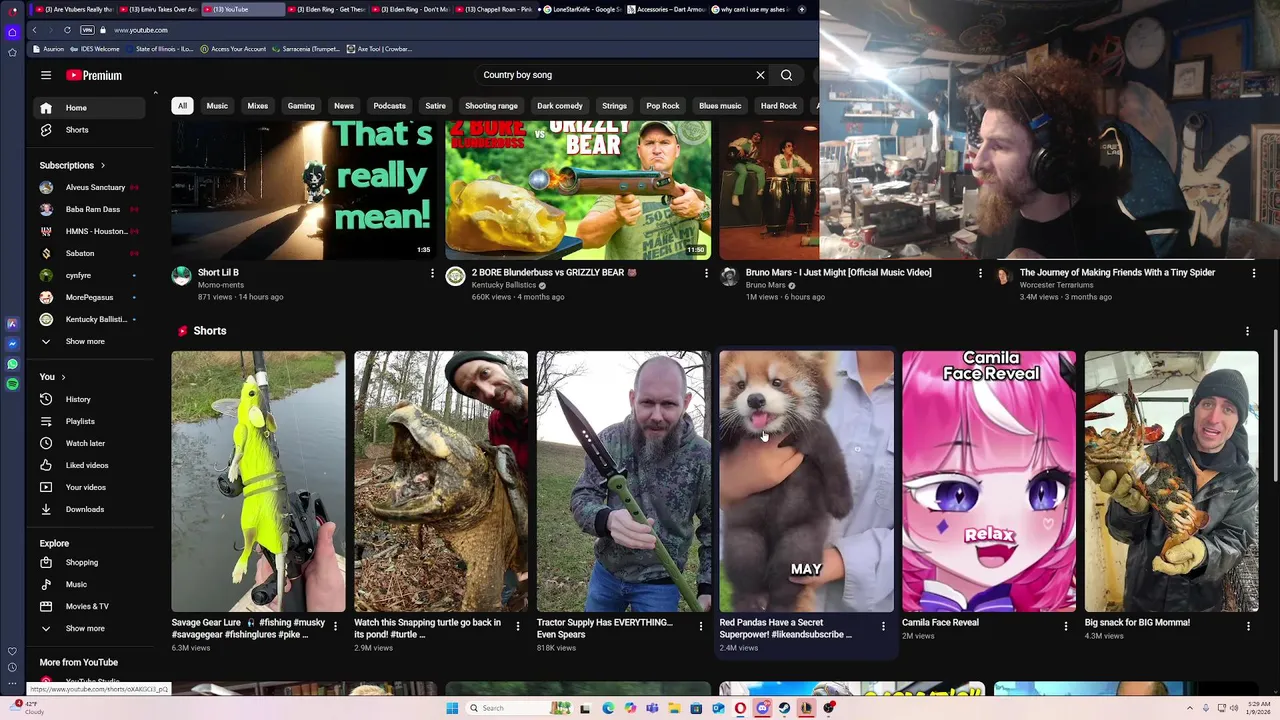Viewport: 1280px width, 720px height.
Task: Open the YouTube hamburger guide menu
Action: 45,75
